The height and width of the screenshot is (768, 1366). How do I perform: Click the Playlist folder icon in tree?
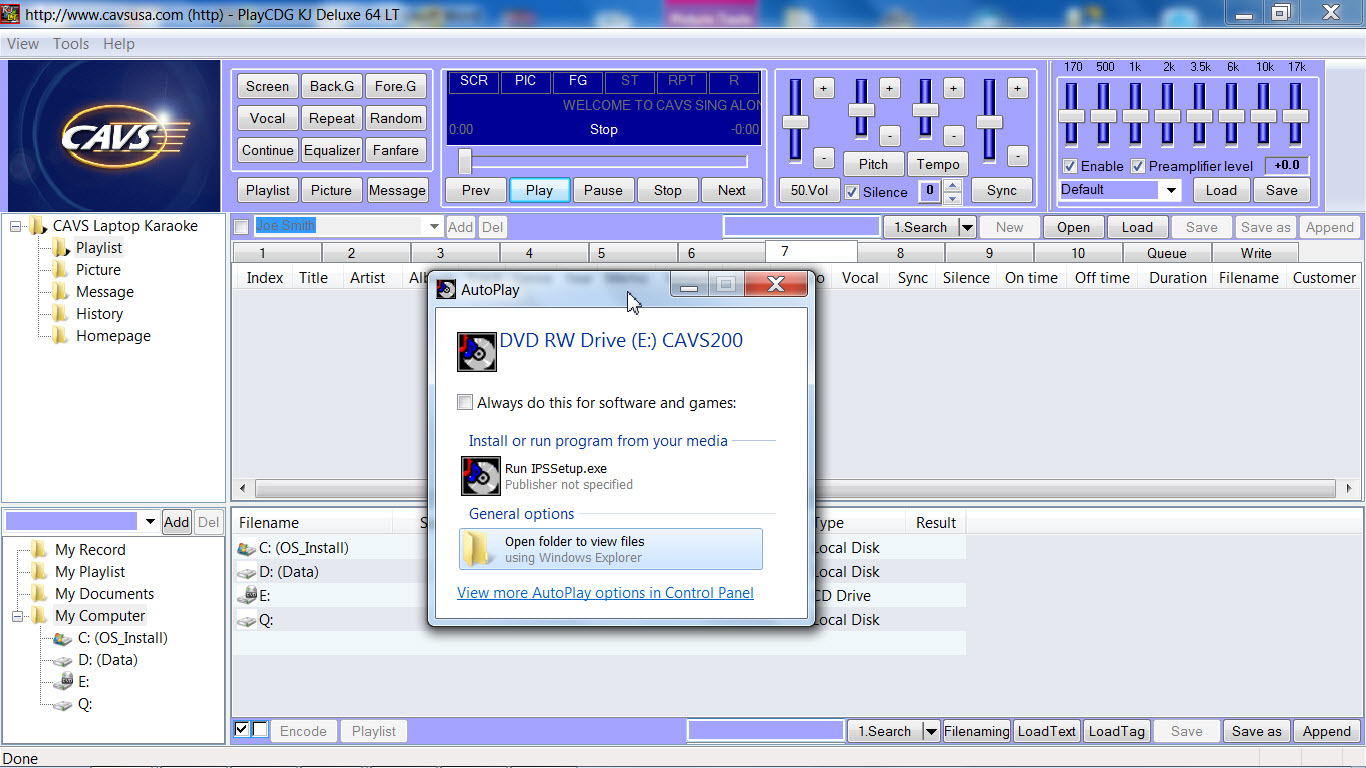[x=62, y=248]
